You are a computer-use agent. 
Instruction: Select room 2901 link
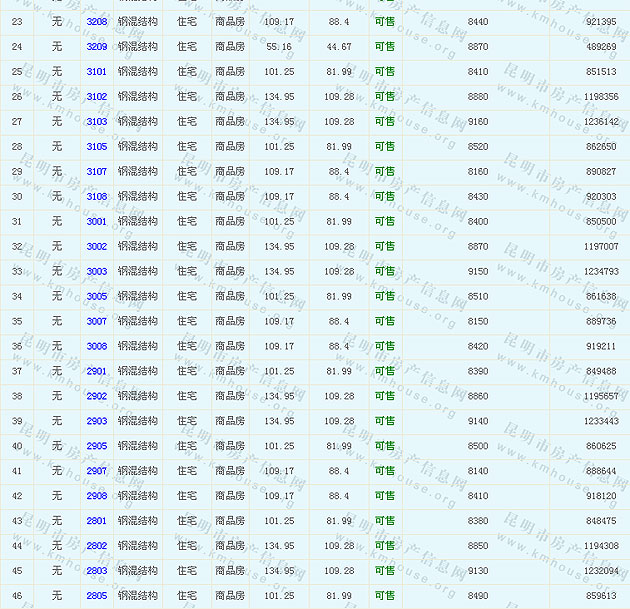point(96,372)
